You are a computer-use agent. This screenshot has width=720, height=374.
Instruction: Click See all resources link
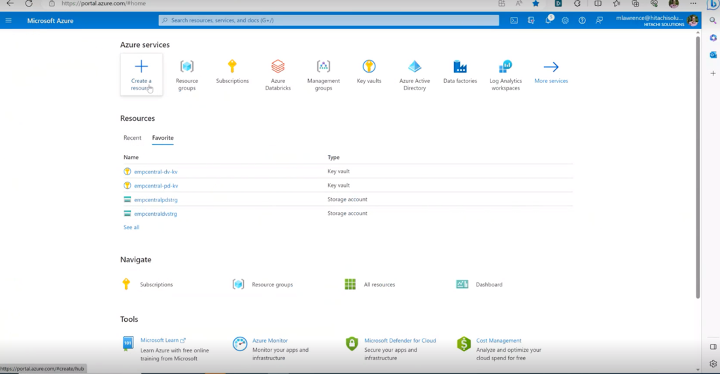[x=131, y=227]
